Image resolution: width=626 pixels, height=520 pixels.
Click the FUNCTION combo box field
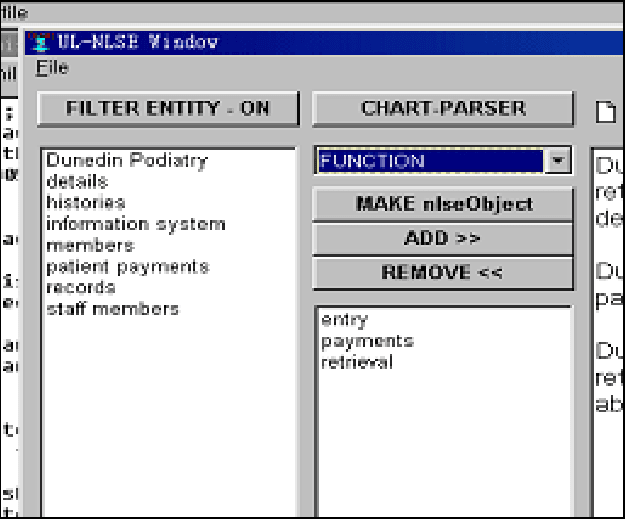tap(430, 161)
